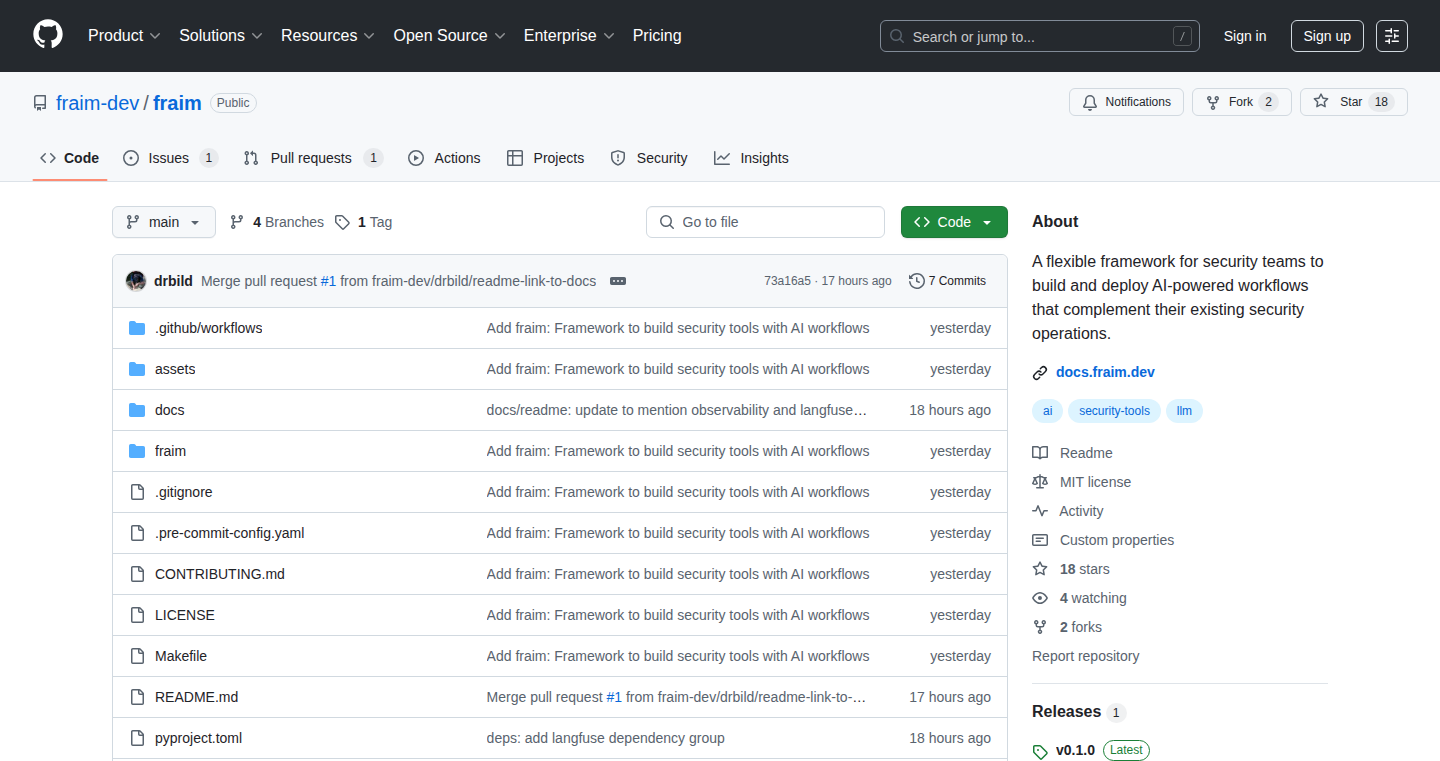
Task: Switch to the Issues tab
Action: pos(170,158)
